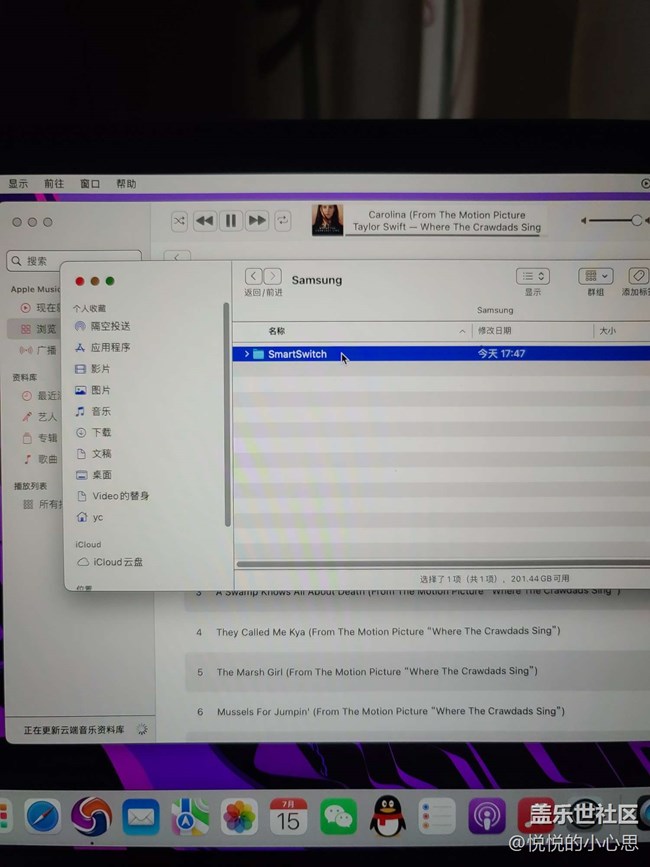650x867 pixels.
Task: Launch WeChat from the Dock
Action: click(338, 817)
